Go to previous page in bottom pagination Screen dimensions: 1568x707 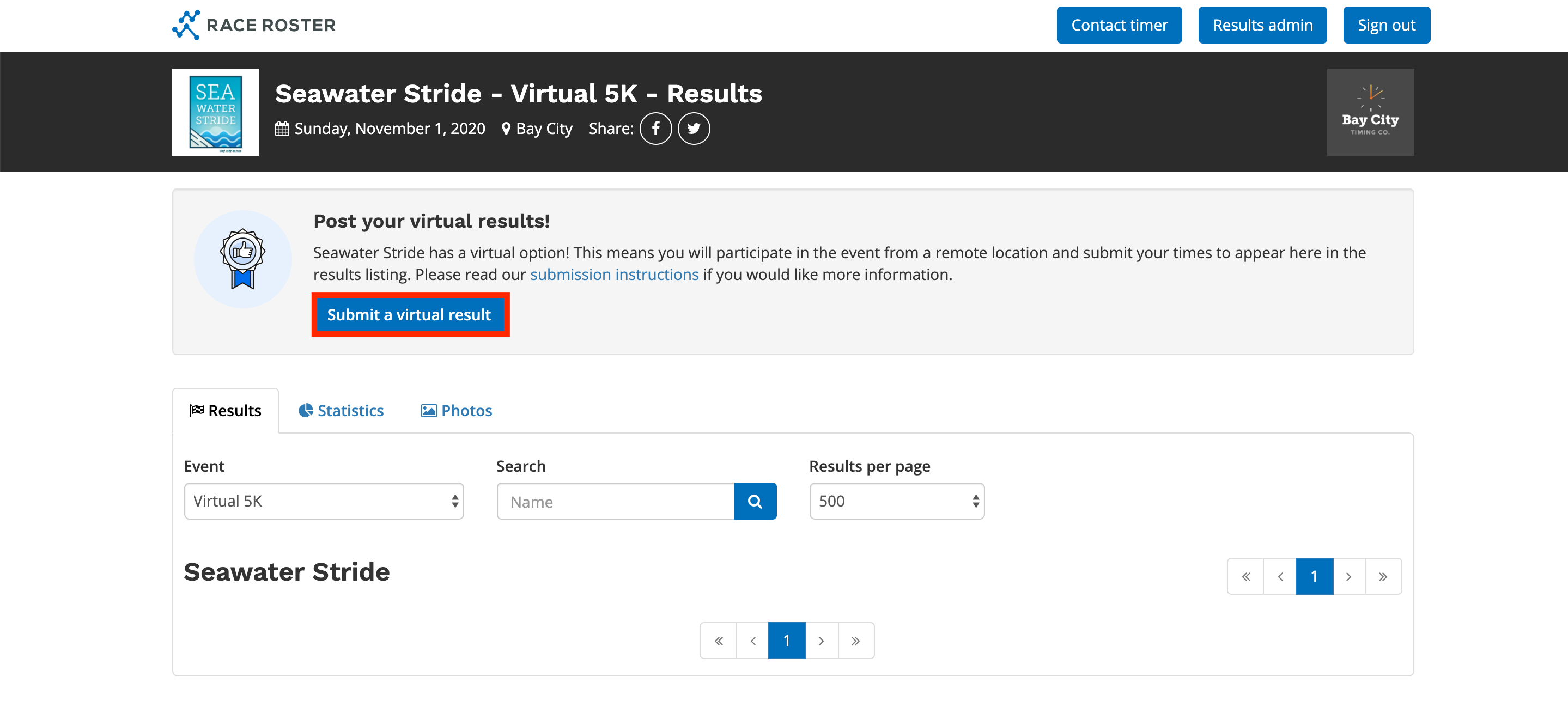tap(753, 641)
